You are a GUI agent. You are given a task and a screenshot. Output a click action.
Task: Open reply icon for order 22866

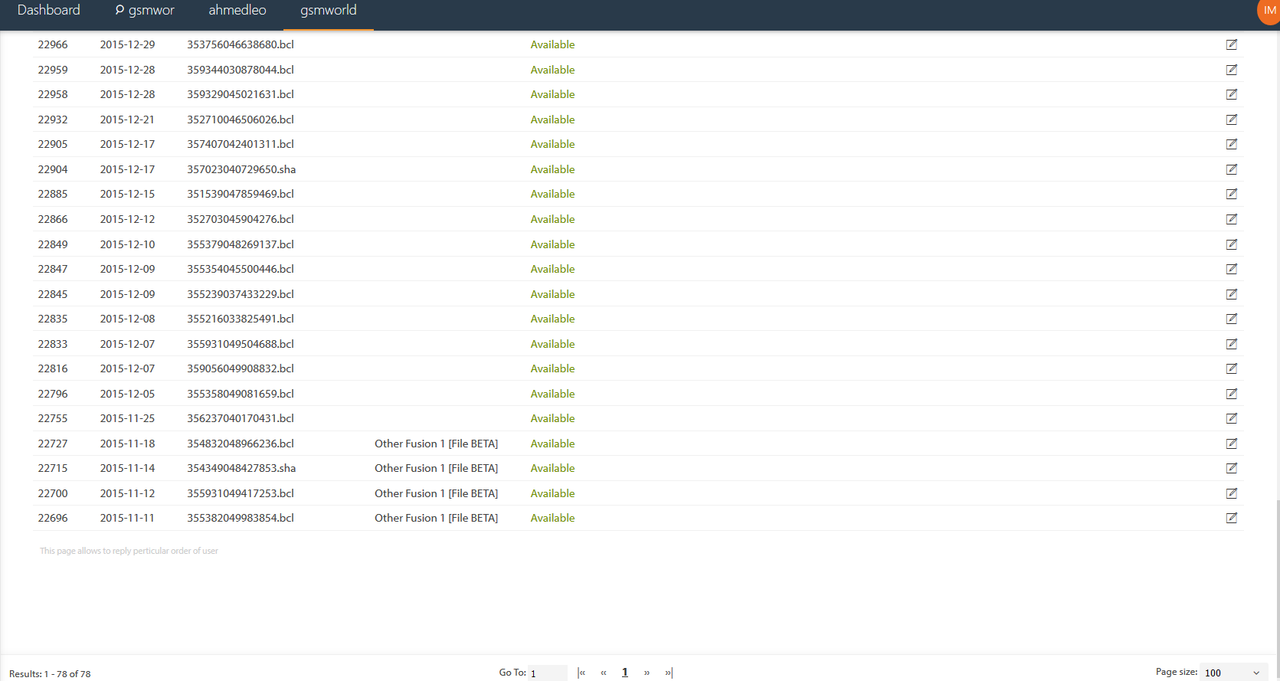pos(1231,219)
